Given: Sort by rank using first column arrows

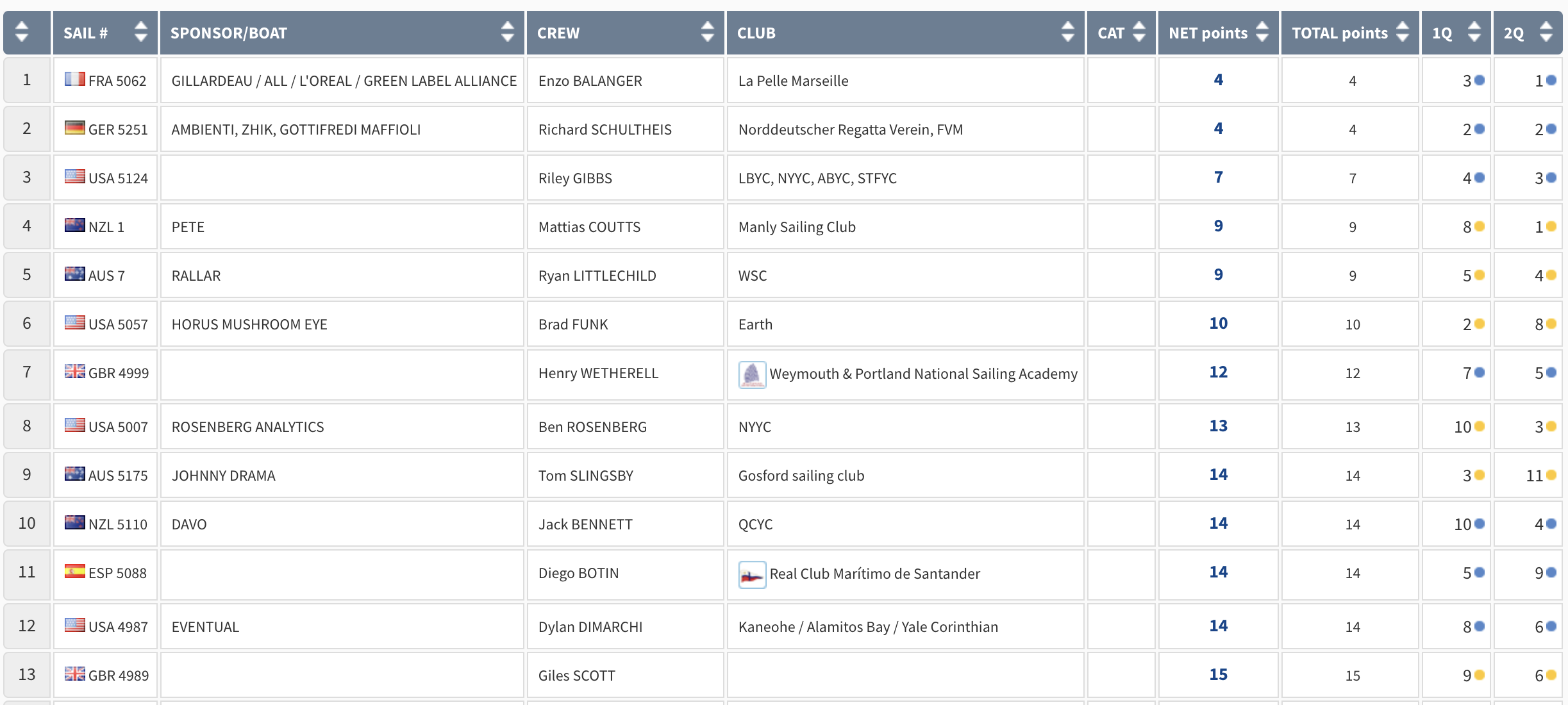Looking at the screenshot, I should coord(22,32).
